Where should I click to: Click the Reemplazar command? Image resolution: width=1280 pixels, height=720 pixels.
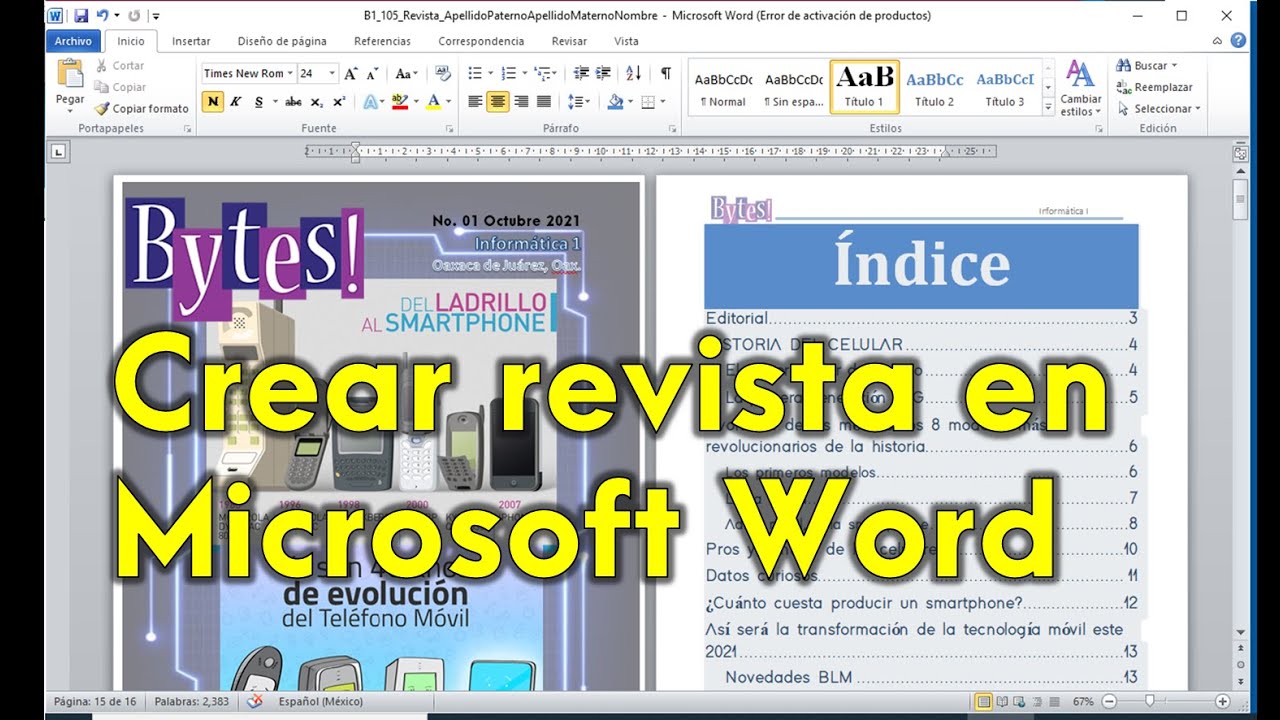tap(1155, 87)
